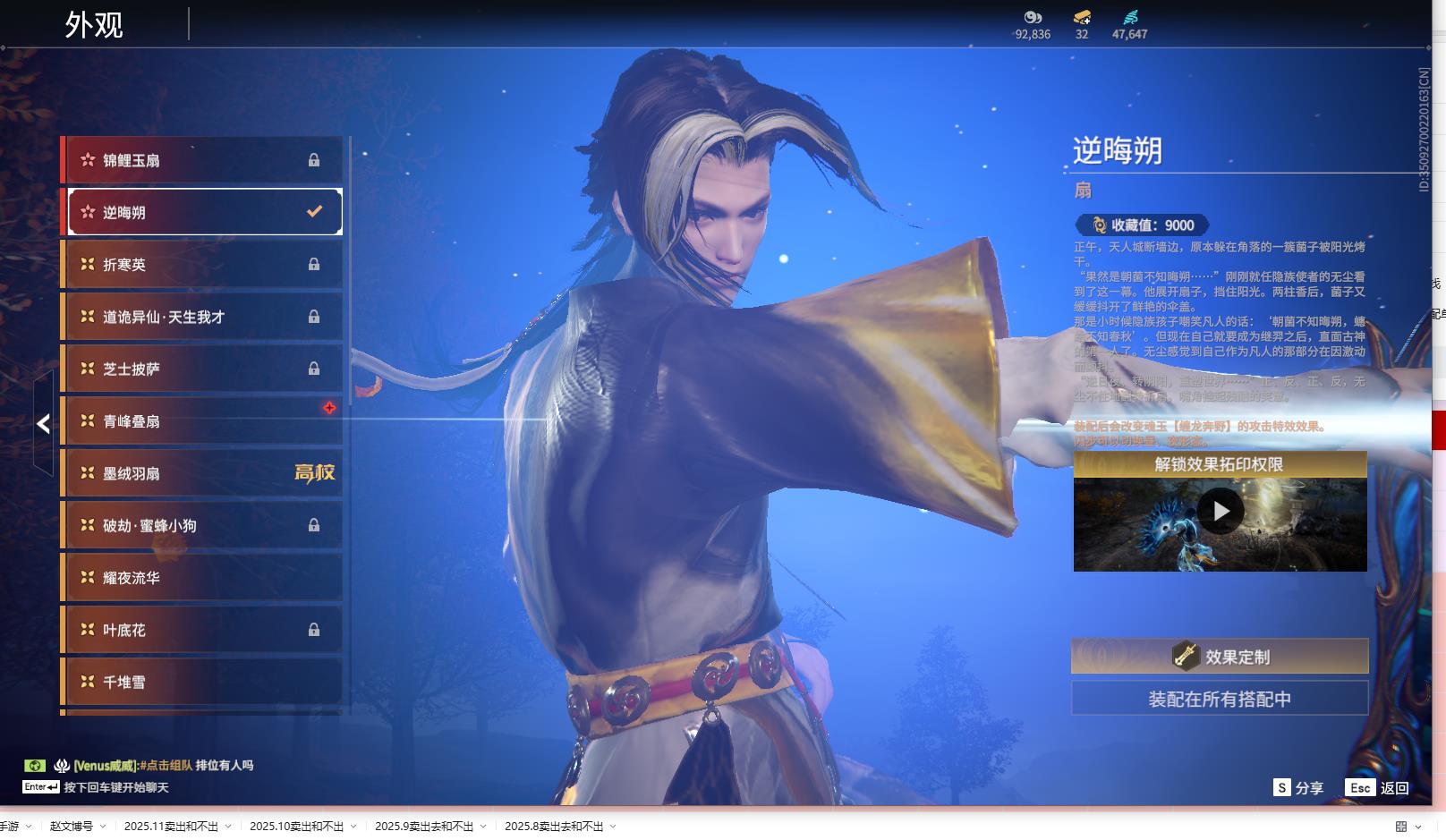This screenshot has height=840, width=1446.
Task: Click the 效果定制 button
Action: (1220, 656)
